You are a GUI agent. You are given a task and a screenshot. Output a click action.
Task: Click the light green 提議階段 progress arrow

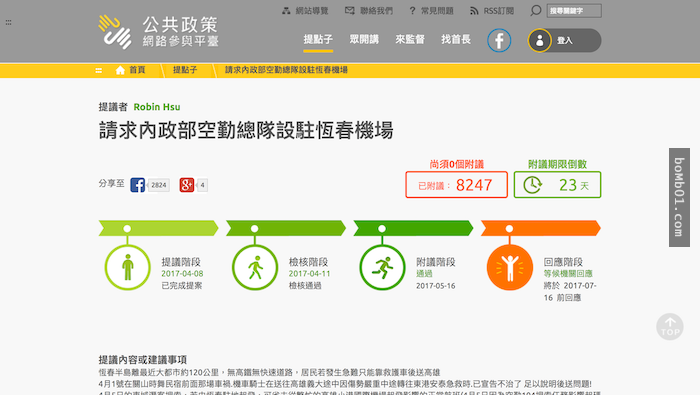(158, 228)
